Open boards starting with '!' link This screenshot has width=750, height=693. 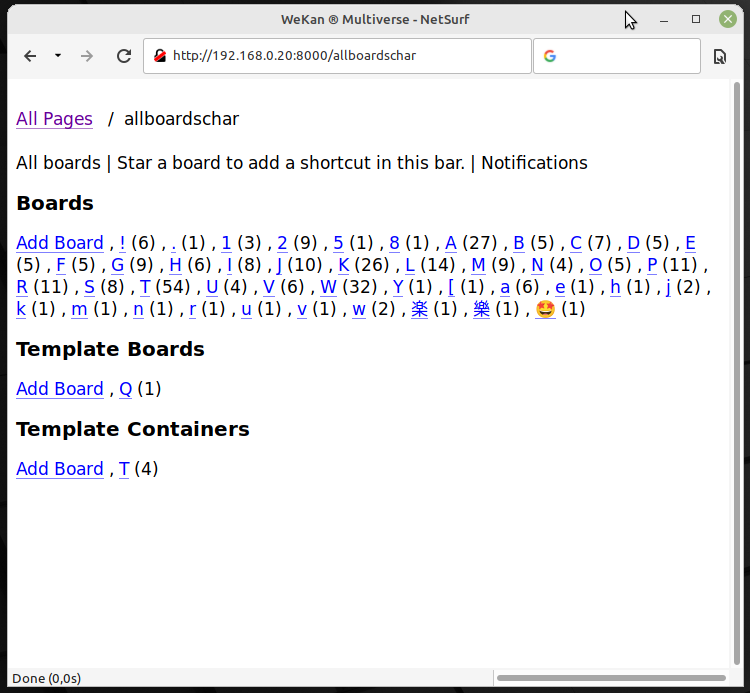click(x=122, y=242)
